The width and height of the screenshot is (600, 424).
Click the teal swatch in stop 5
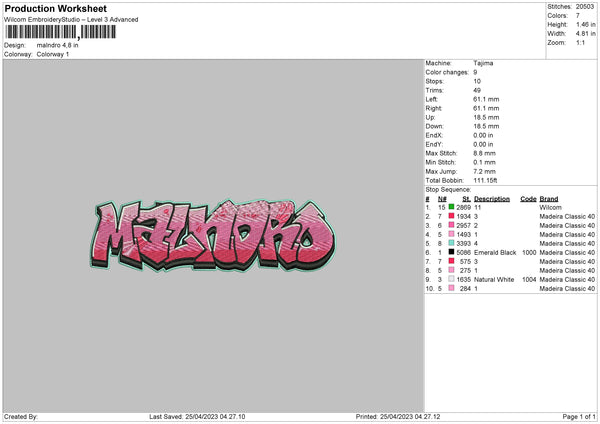pos(451,243)
